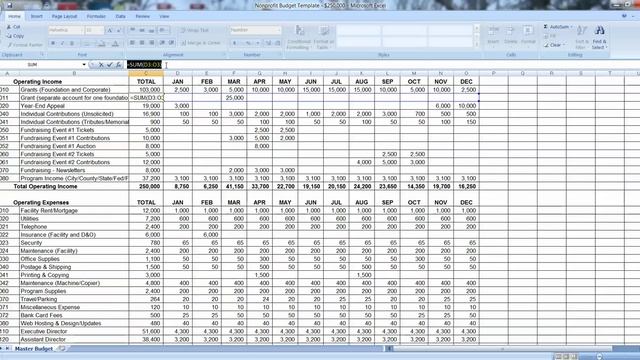The image size is (640, 360).
Task: Switch to the Insert ribbon tab
Action: [36, 16]
